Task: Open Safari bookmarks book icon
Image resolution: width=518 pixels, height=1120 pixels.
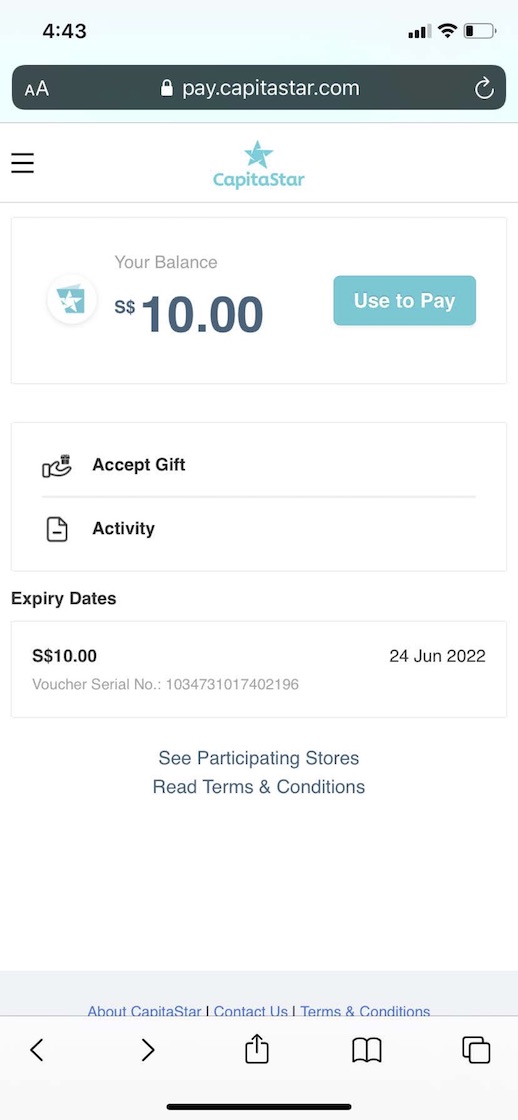Action: pos(367,1050)
